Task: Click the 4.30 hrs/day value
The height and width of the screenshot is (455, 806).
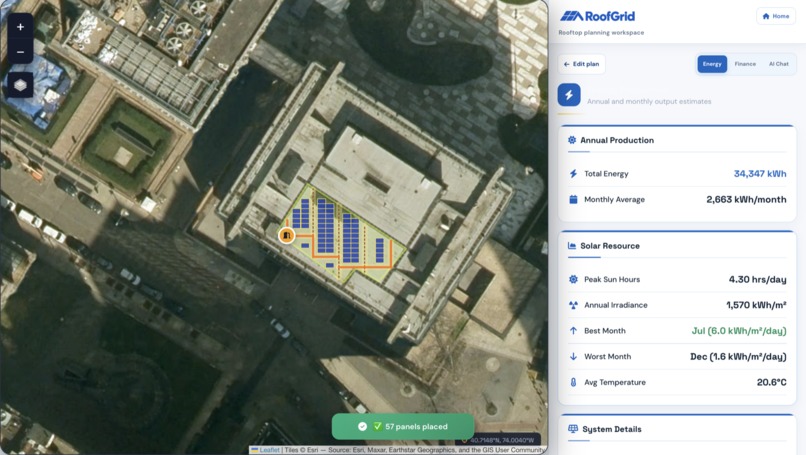Action: 757,279
